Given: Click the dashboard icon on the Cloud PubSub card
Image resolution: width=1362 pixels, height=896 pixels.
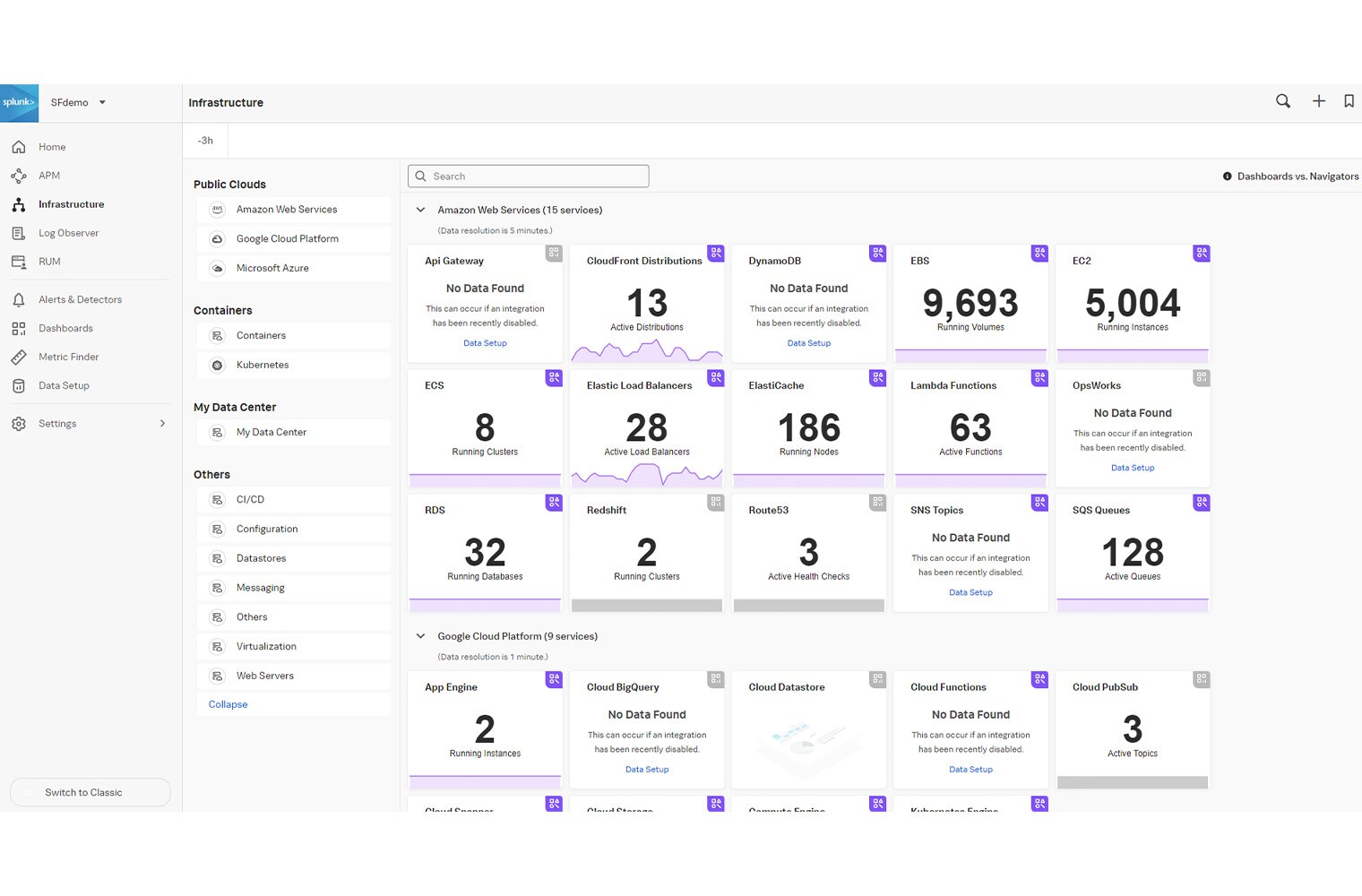Looking at the screenshot, I should (1202, 680).
